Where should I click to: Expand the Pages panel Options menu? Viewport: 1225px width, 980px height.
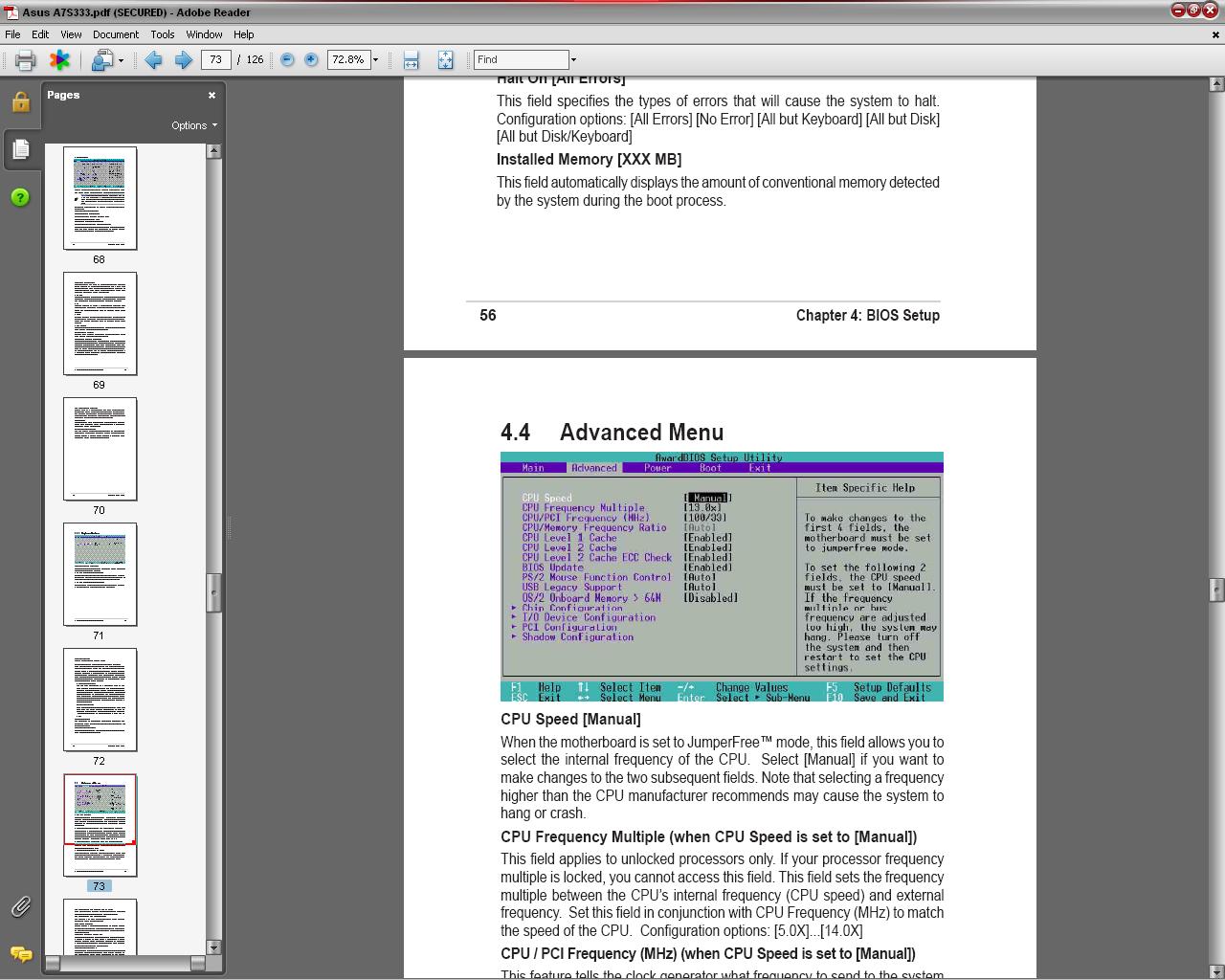click(194, 125)
